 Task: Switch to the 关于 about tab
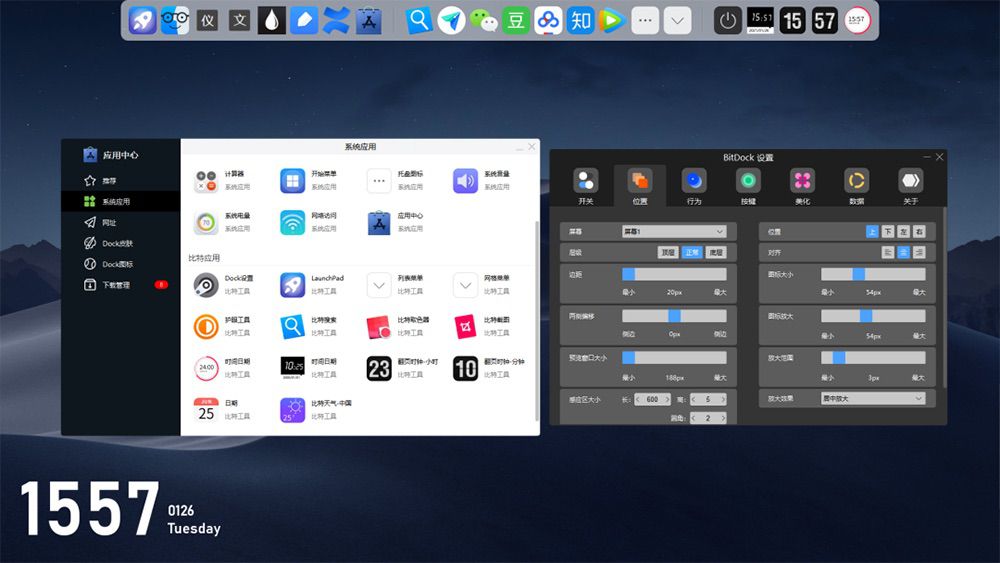pos(911,186)
